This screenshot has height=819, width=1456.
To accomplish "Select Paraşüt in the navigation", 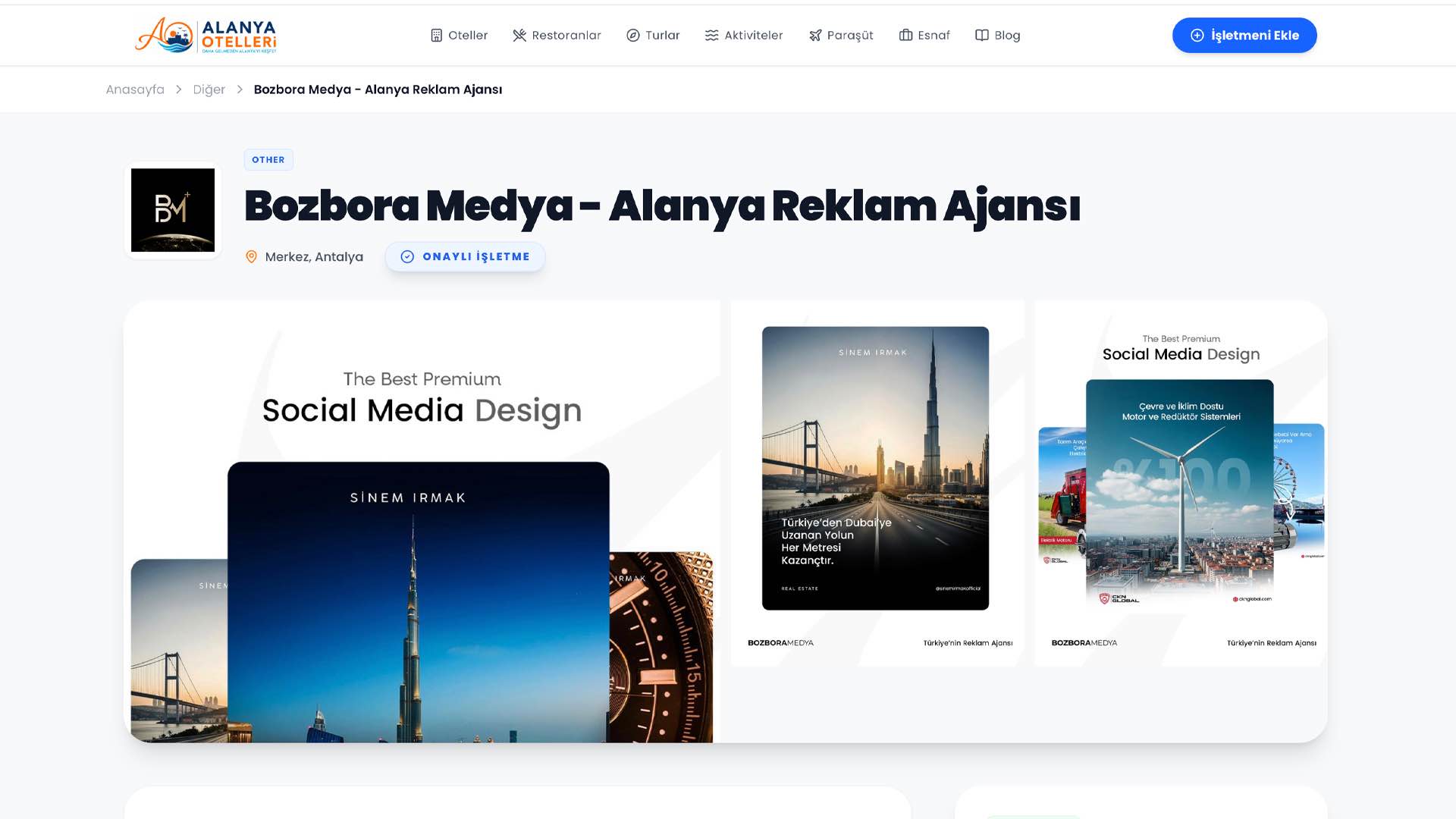I will tap(841, 36).
